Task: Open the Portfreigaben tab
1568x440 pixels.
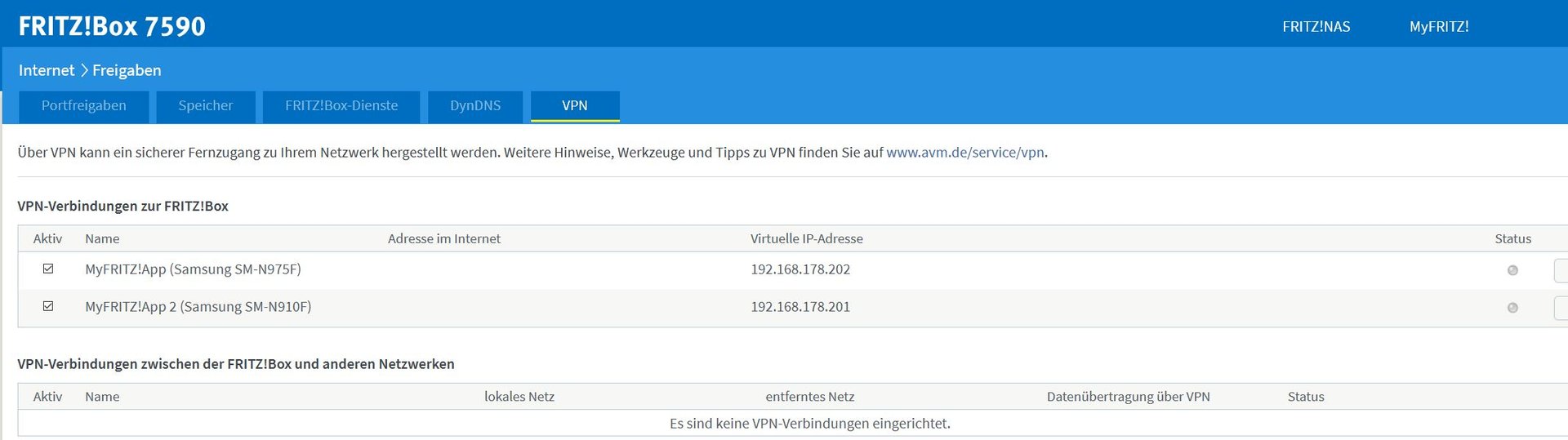Action: pyautogui.click(x=84, y=106)
